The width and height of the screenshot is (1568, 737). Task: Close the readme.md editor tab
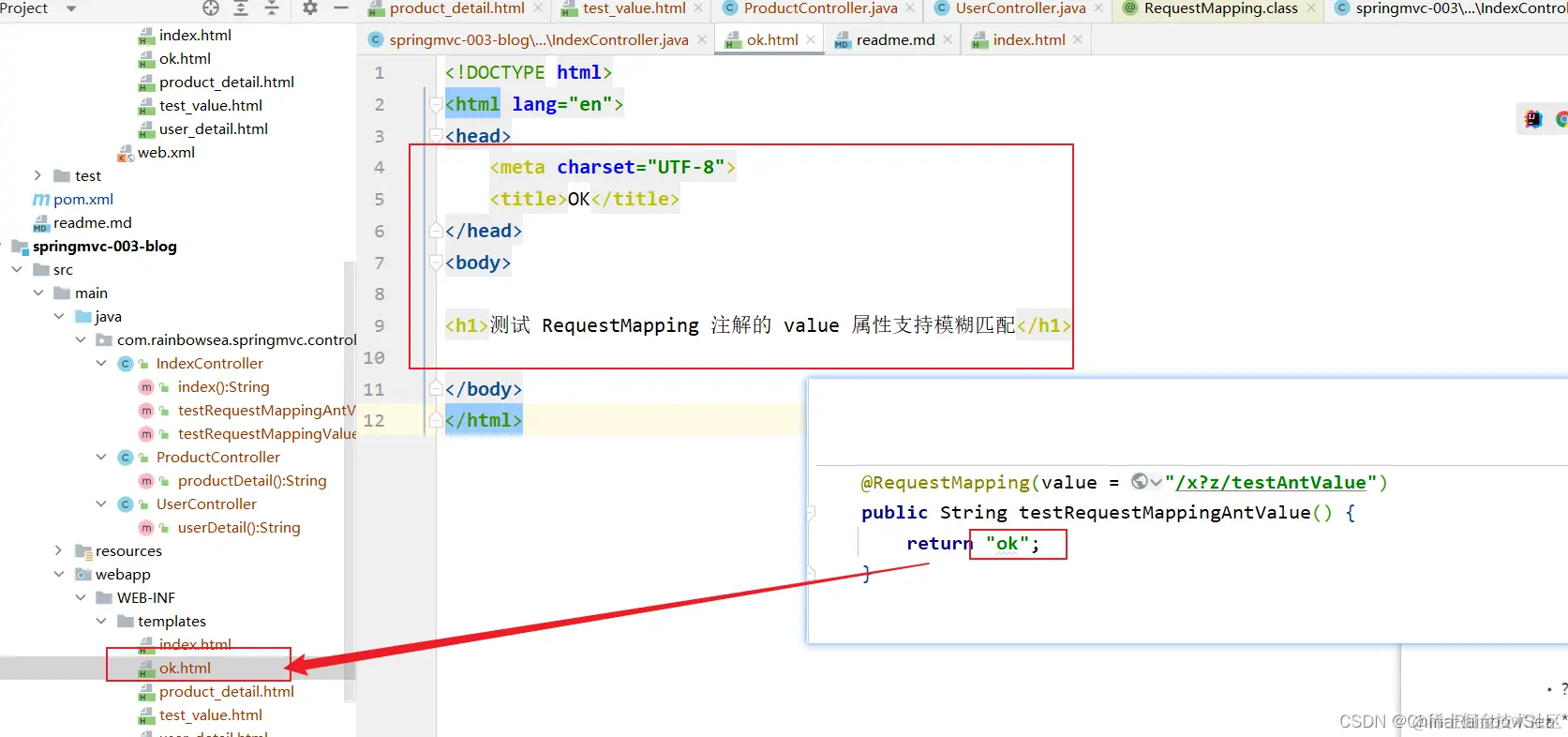click(948, 40)
